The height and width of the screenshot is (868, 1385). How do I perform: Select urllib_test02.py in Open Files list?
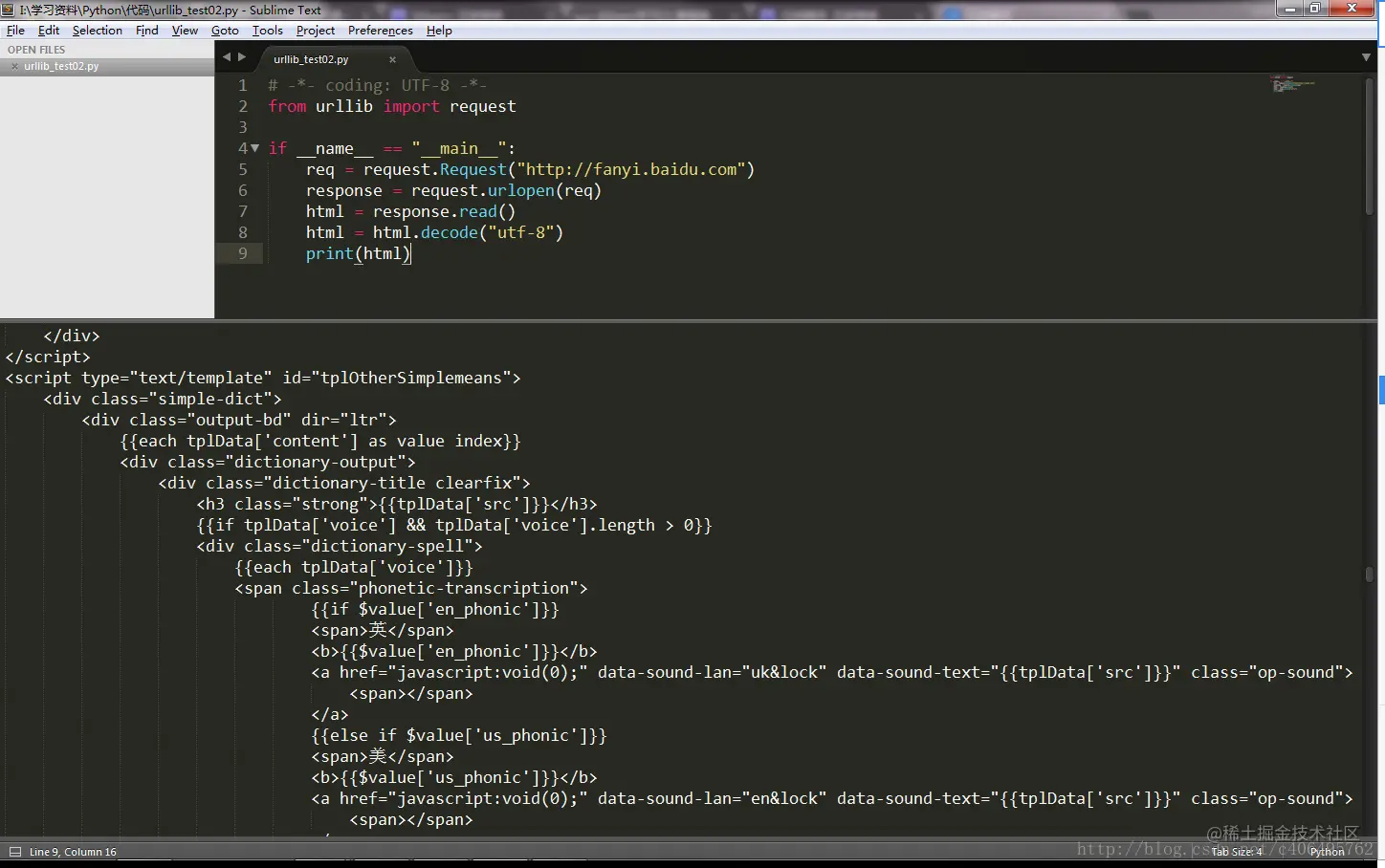107,66
